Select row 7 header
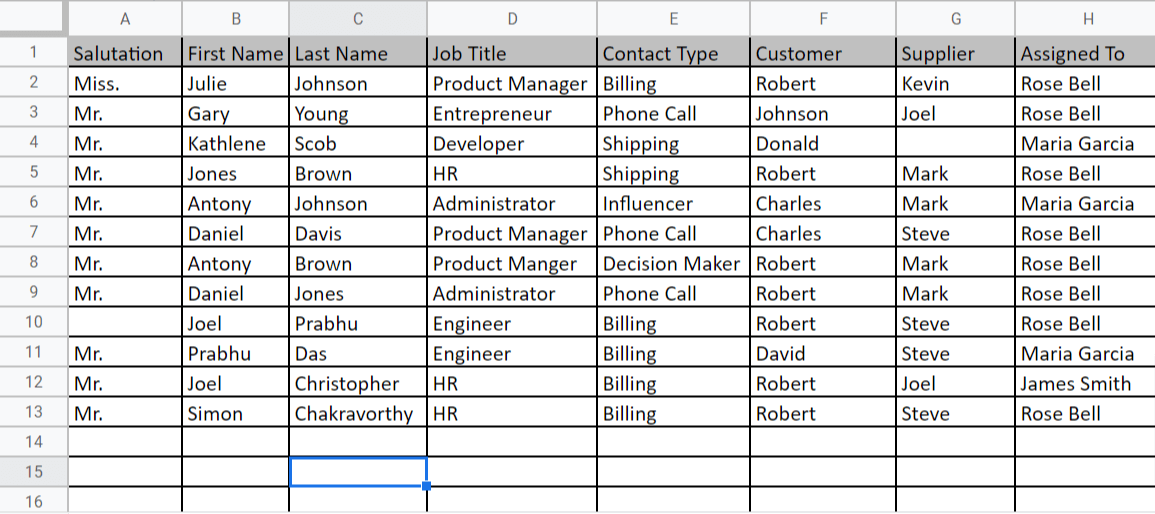This screenshot has height=514, width=1155. (34, 234)
